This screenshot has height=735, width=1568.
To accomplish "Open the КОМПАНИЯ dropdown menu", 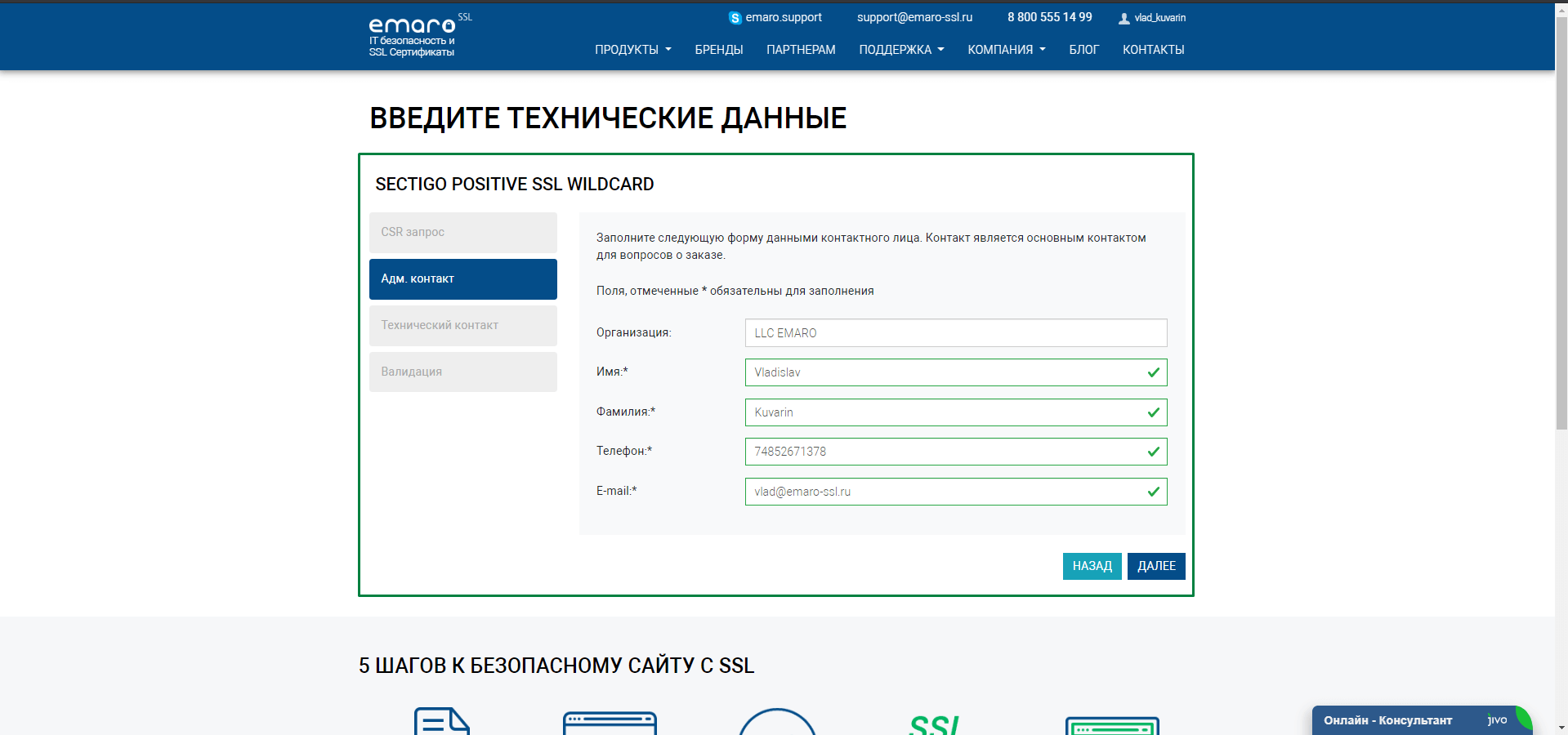I will click(x=1007, y=50).
